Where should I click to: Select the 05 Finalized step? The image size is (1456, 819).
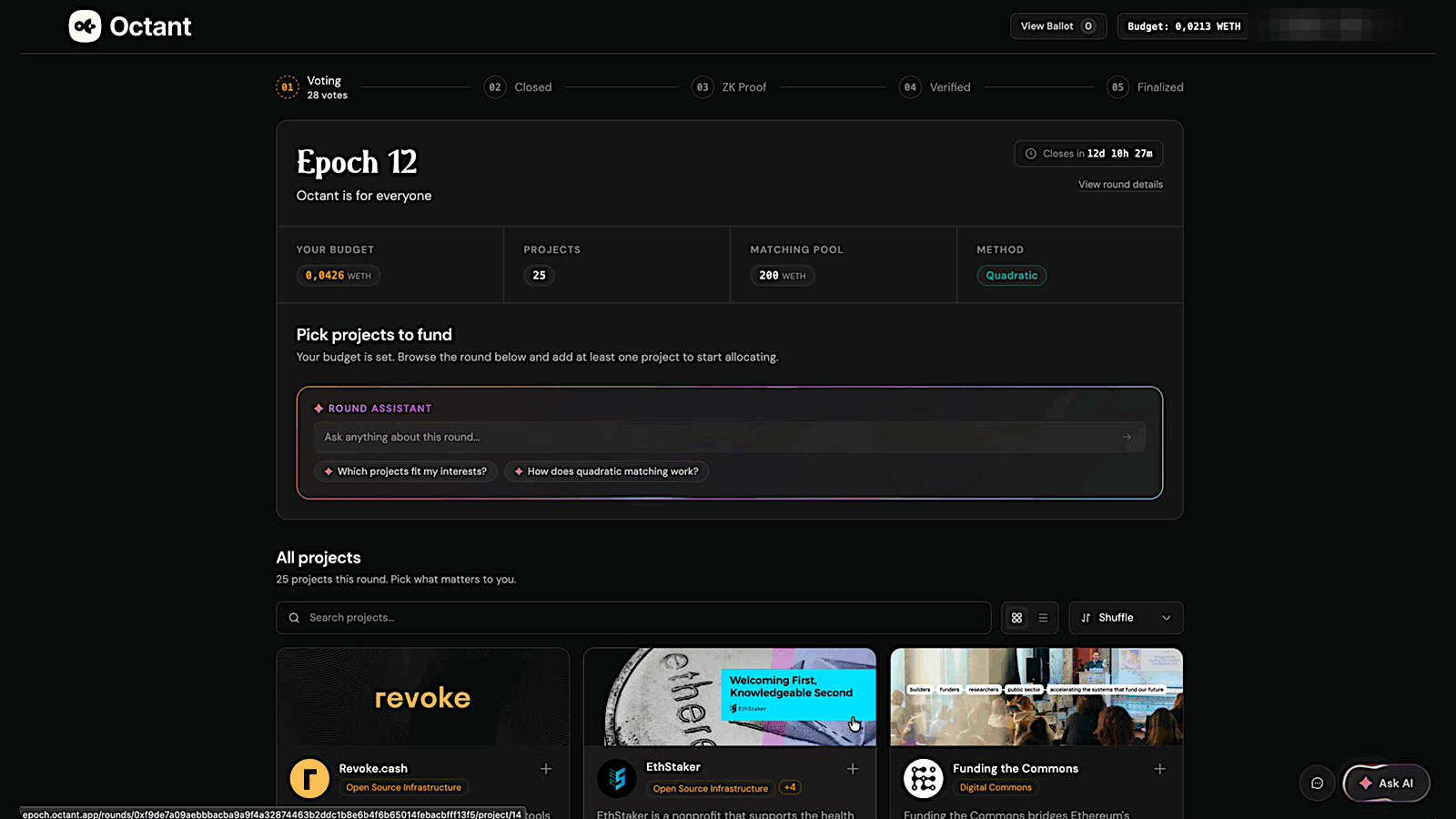[x=1145, y=87]
